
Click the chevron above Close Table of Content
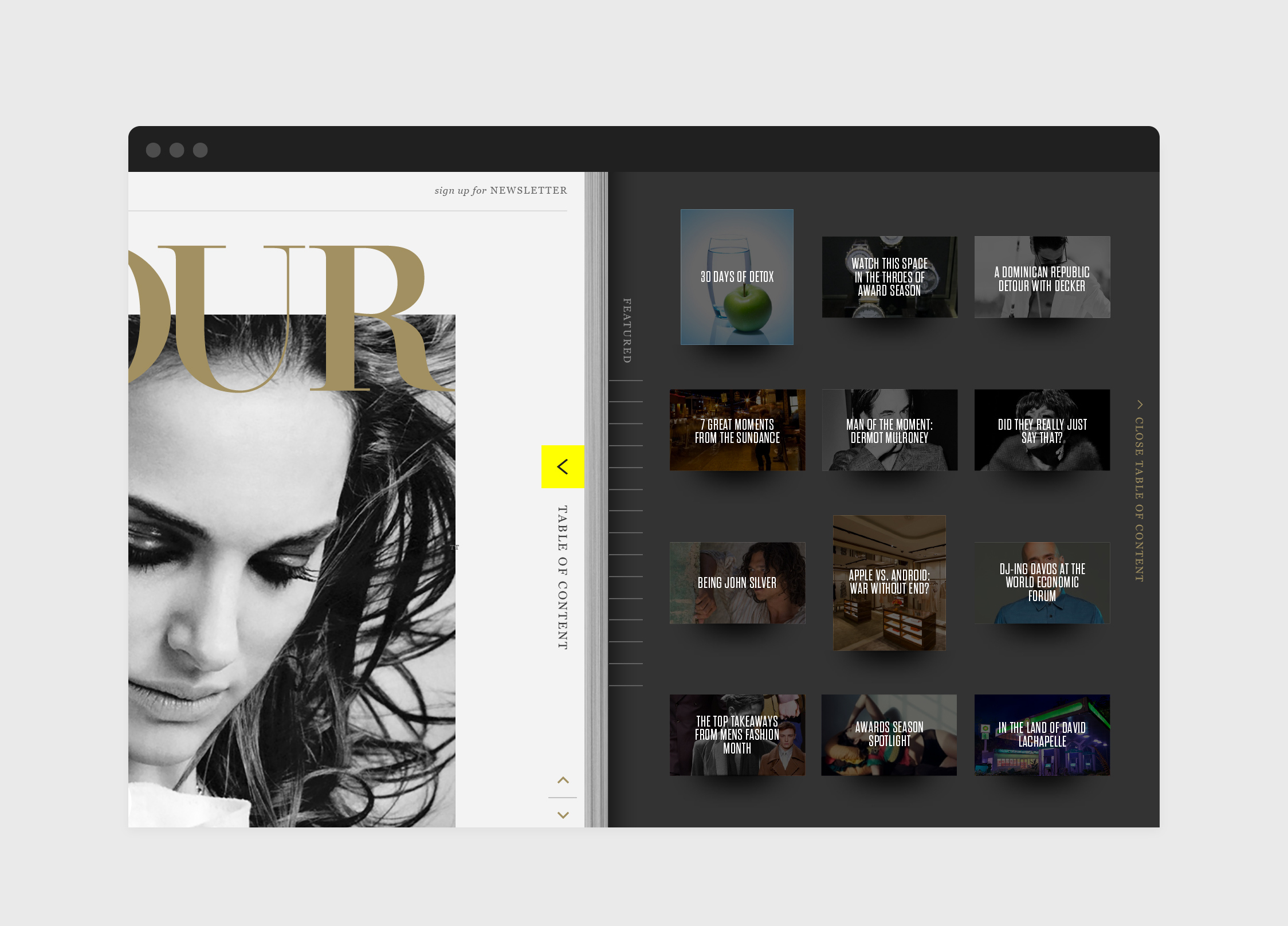point(1140,405)
